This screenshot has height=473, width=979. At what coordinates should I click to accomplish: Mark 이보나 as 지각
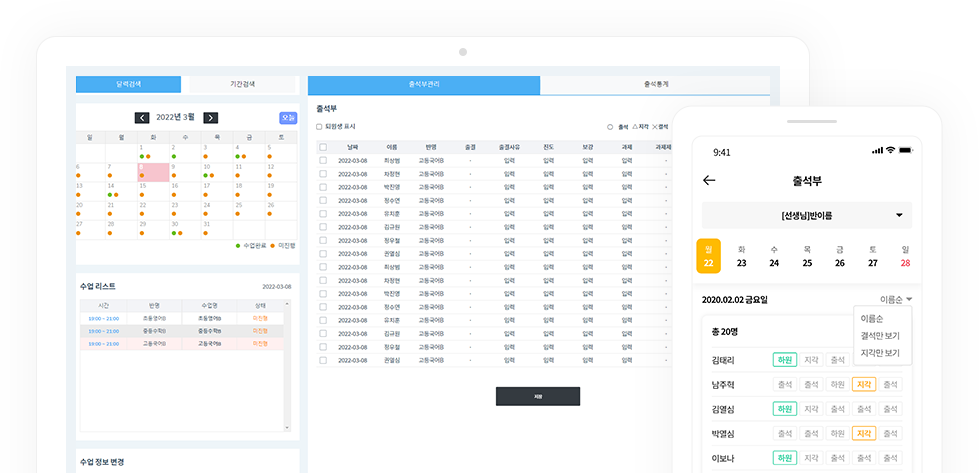point(811,458)
